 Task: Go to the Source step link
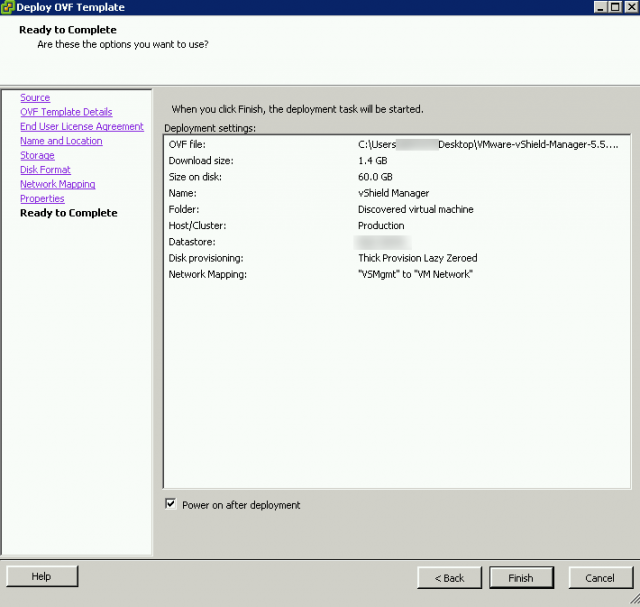coord(35,98)
